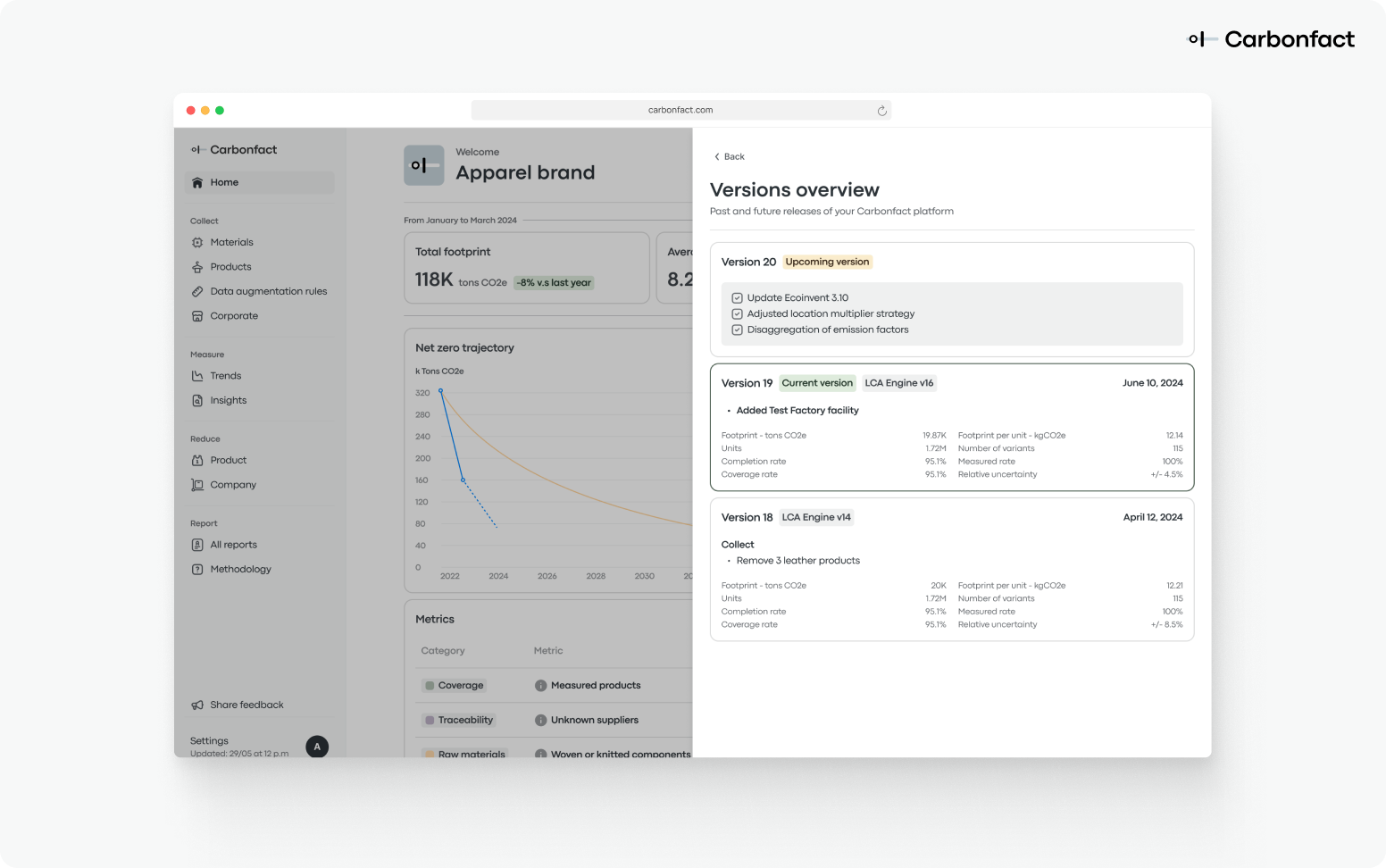Viewport: 1386px width, 868px height.
Task: Go to Products in the Collect section
Action: click(230, 267)
